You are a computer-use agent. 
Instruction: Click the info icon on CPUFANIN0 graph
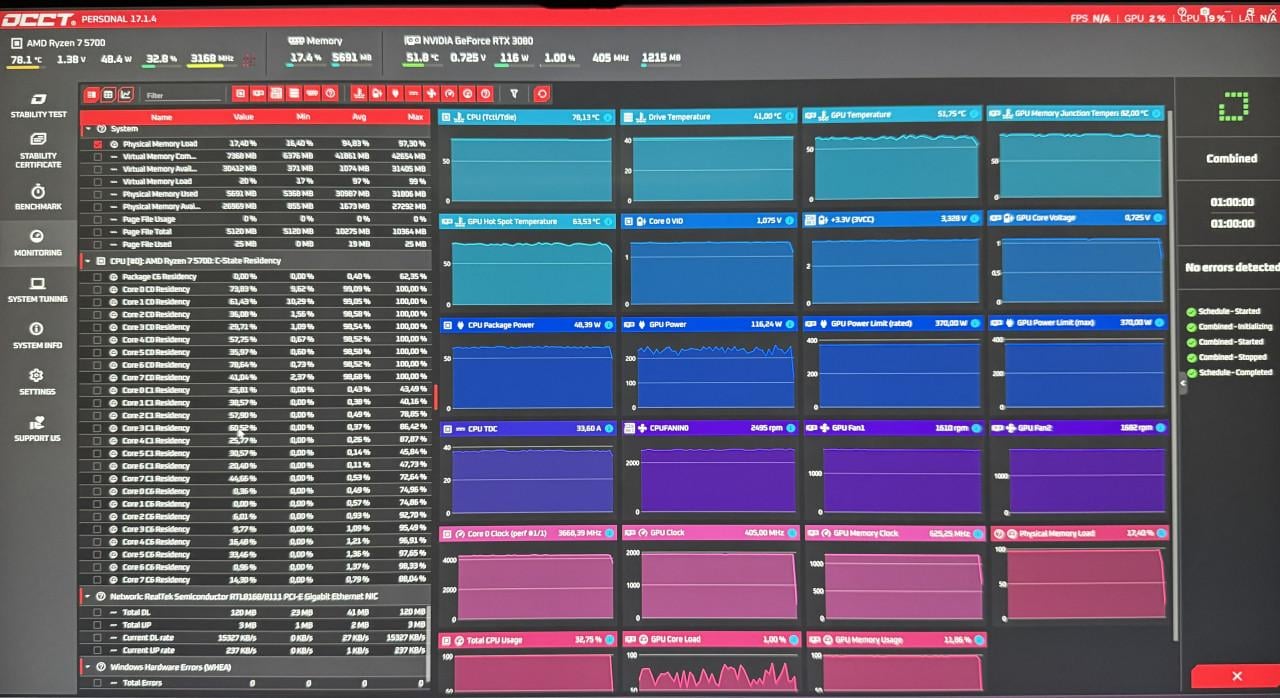coord(789,428)
